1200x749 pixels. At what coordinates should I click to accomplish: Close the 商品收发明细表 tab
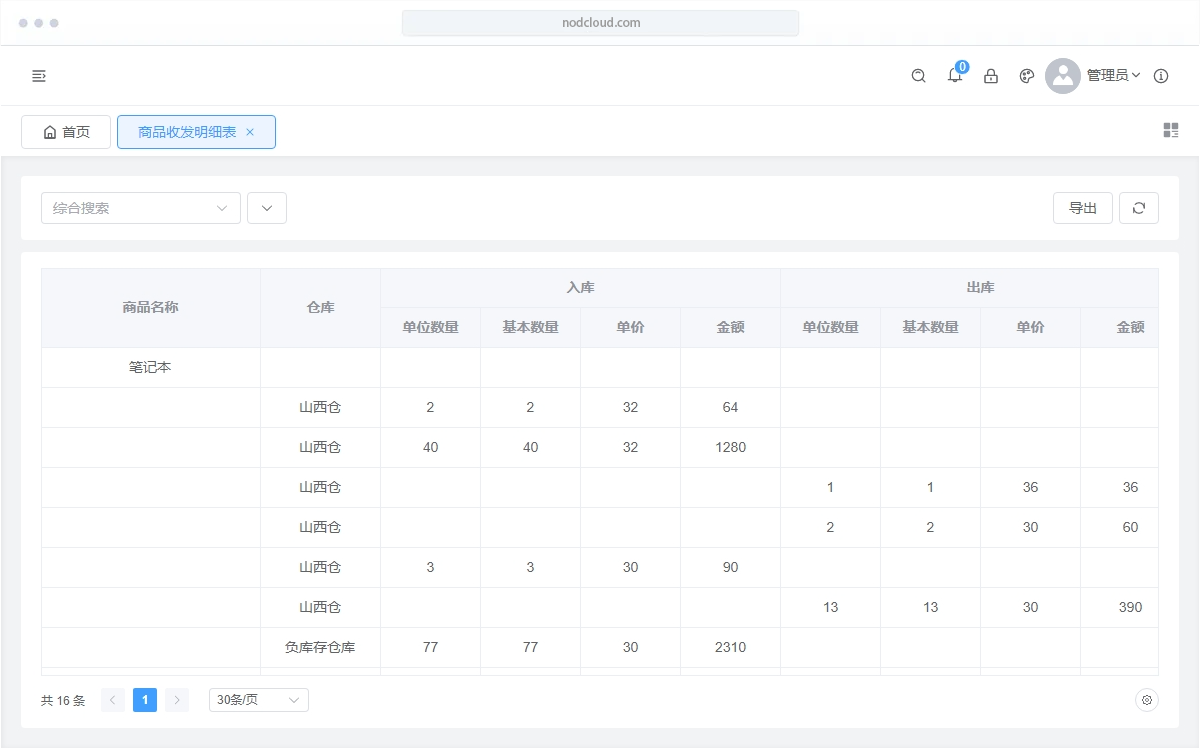click(x=250, y=132)
